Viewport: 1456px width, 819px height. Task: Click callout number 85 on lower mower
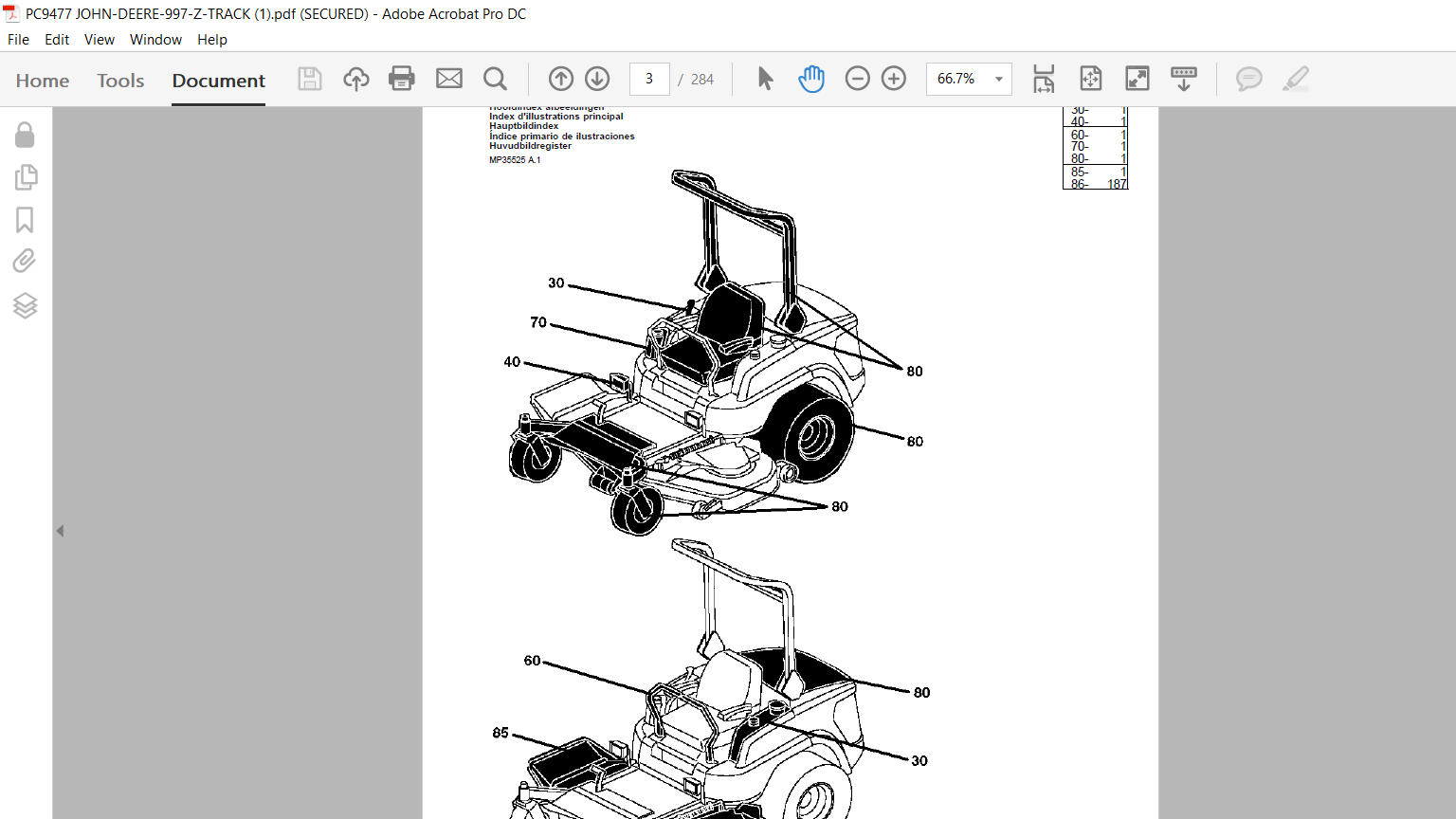click(500, 733)
